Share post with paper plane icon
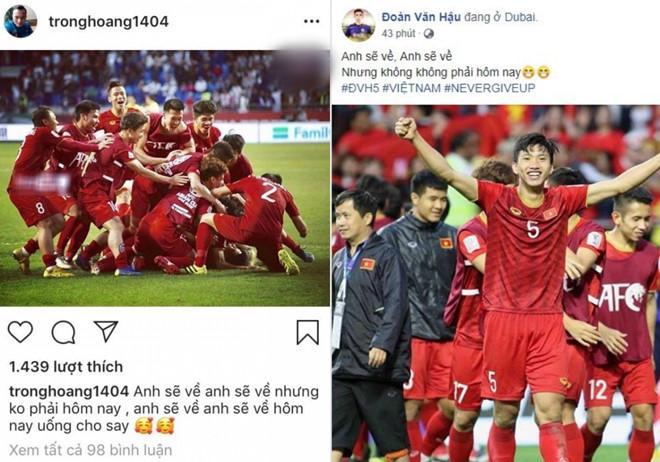This screenshot has width=660, height=462. (x=106, y=331)
